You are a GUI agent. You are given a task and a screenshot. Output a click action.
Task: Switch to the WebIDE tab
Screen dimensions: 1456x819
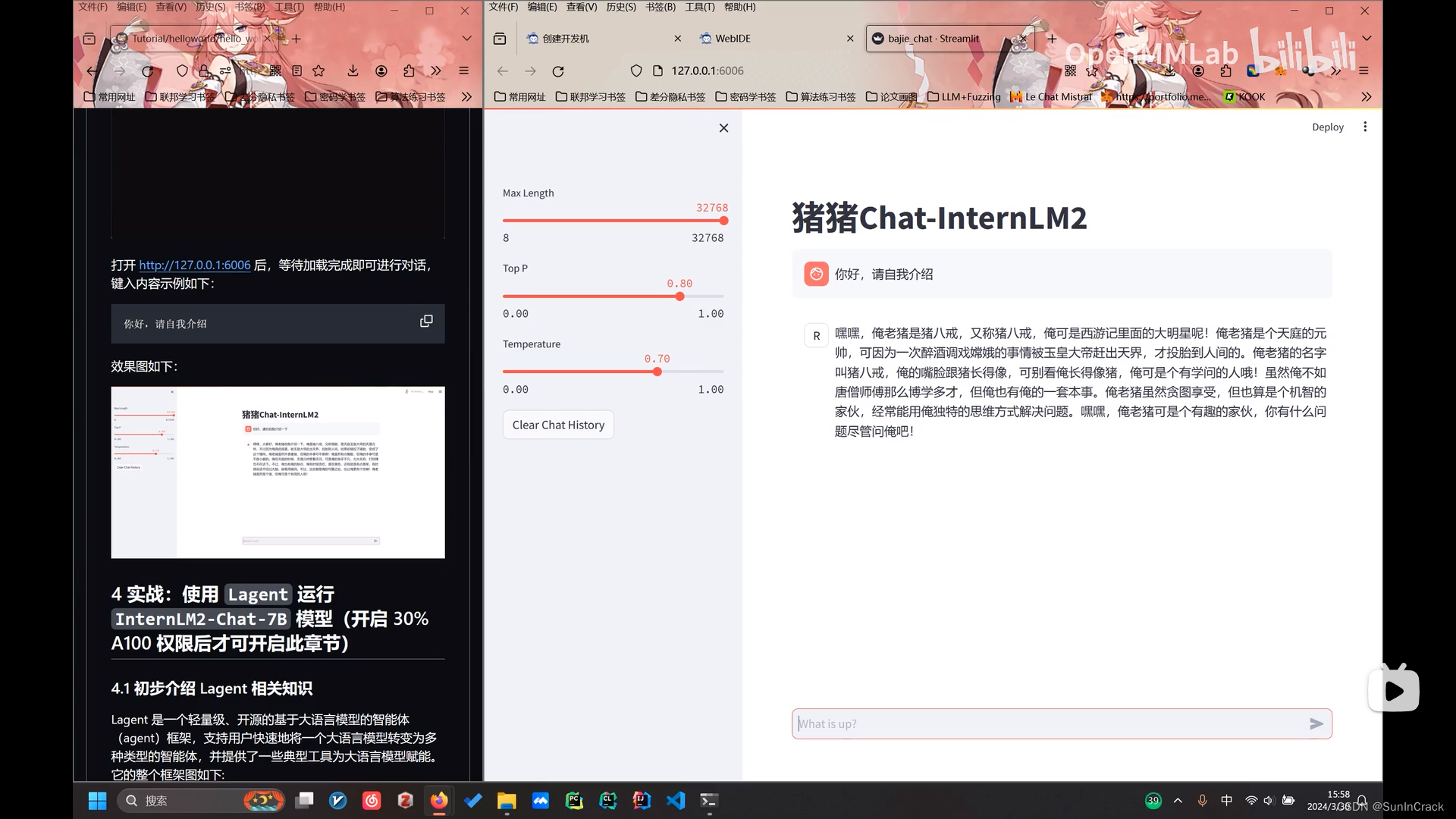pos(733,39)
